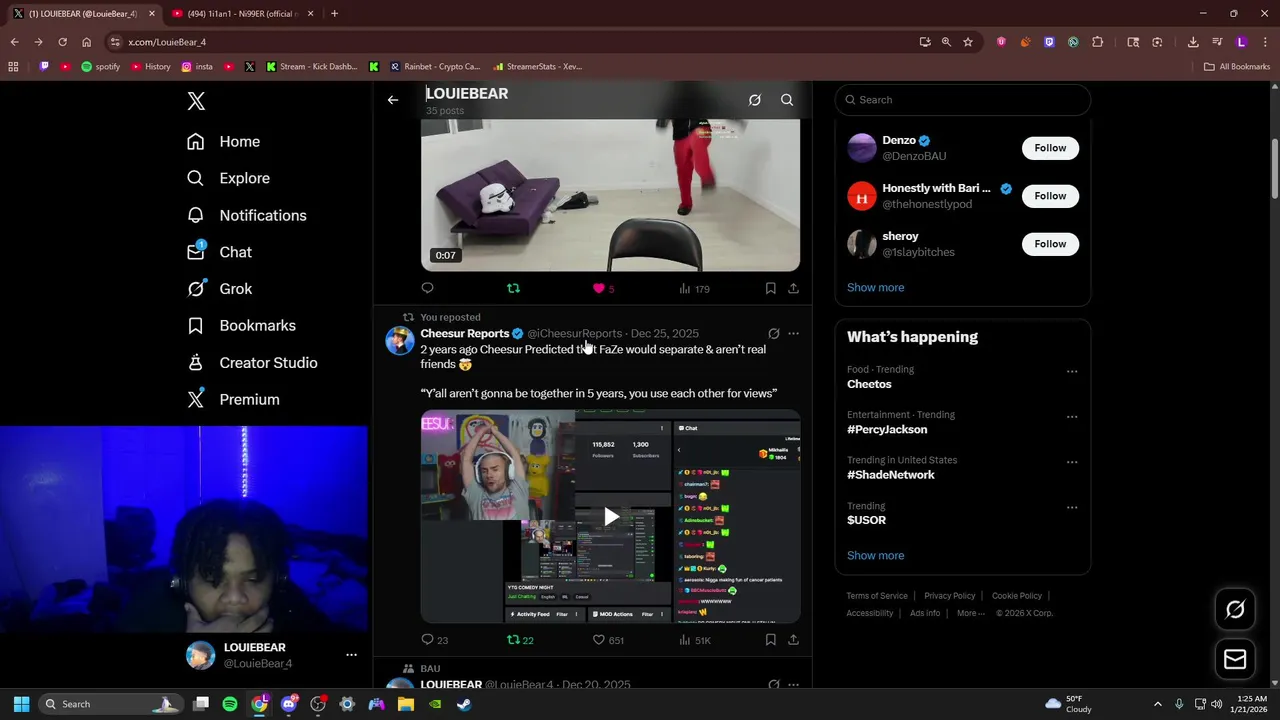Open the #PercyJackson trend
The width and height of the screenshot is (1280, 720).
pyautogui.click(x=887, y=429)
